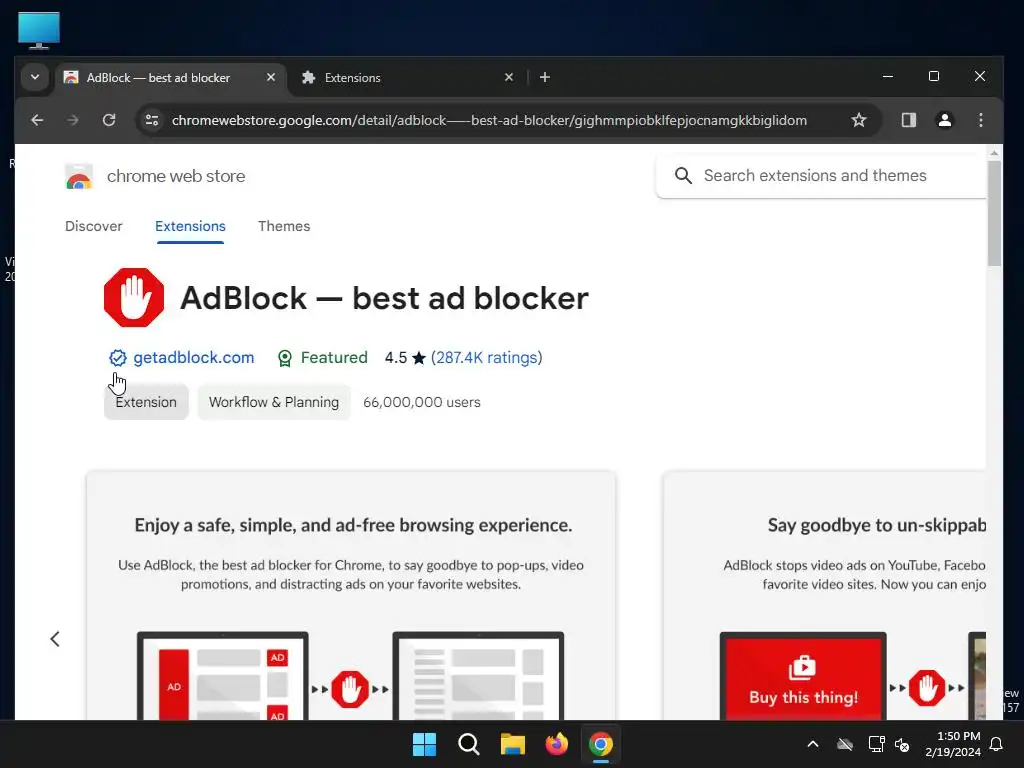Open the Extensions store section
Viewport: 1024px width, 768px height.
[190, 226]
